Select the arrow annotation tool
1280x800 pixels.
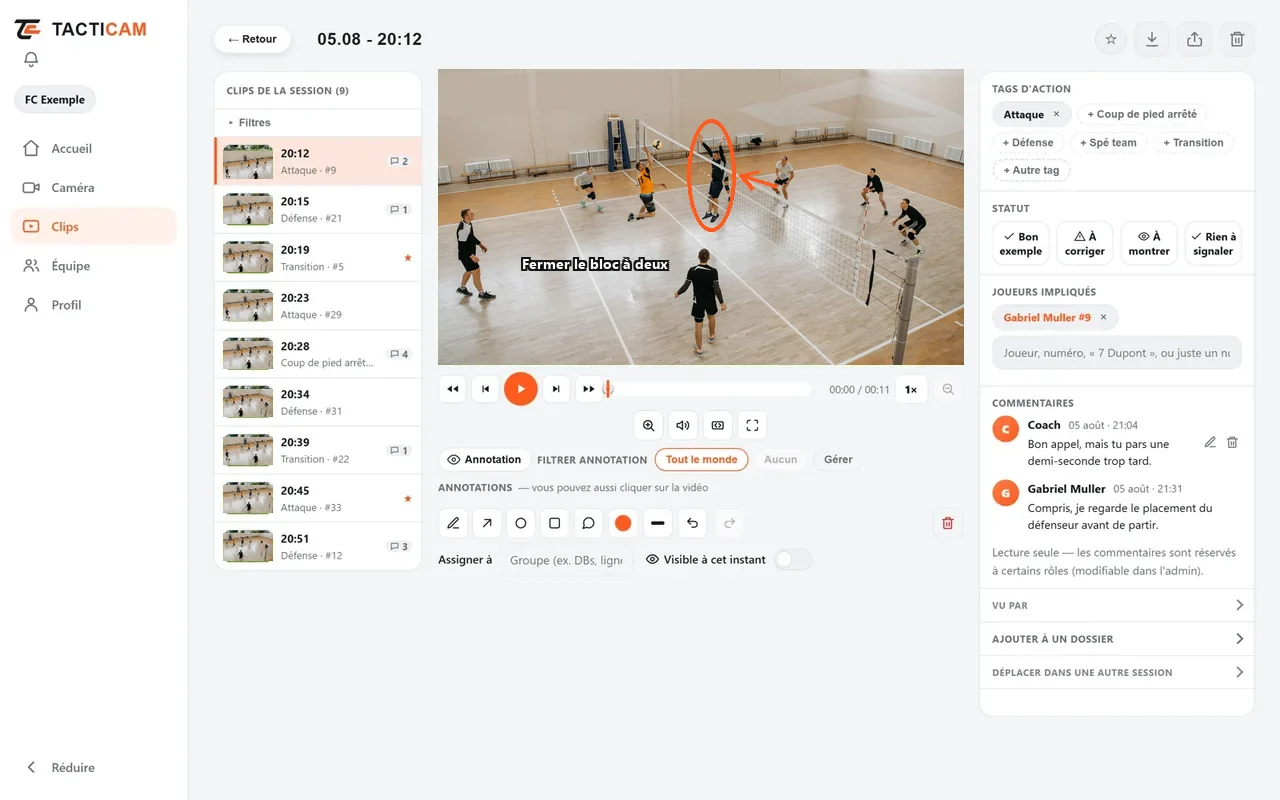coord(487,523)
